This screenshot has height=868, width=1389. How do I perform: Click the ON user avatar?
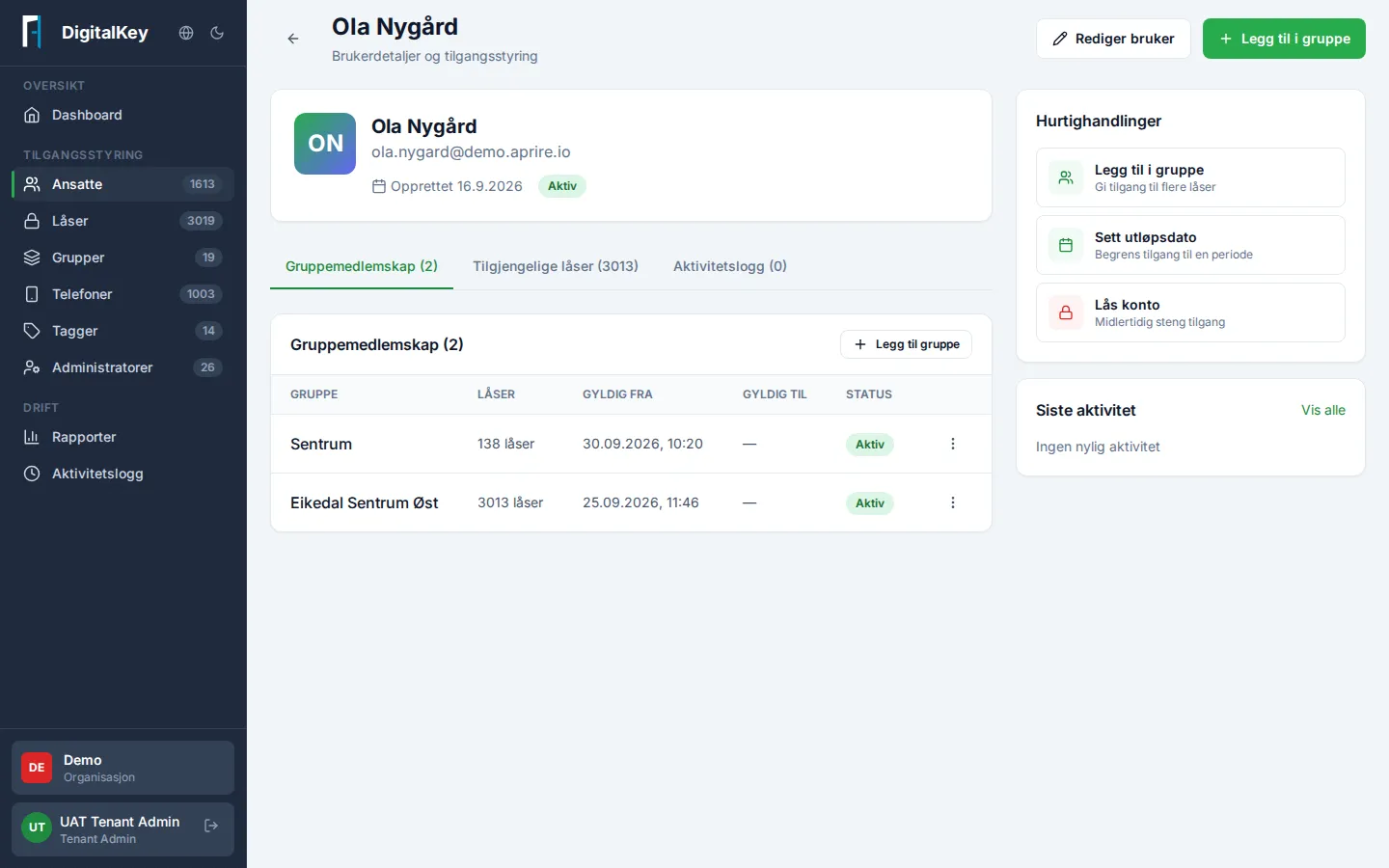(325, 144)
